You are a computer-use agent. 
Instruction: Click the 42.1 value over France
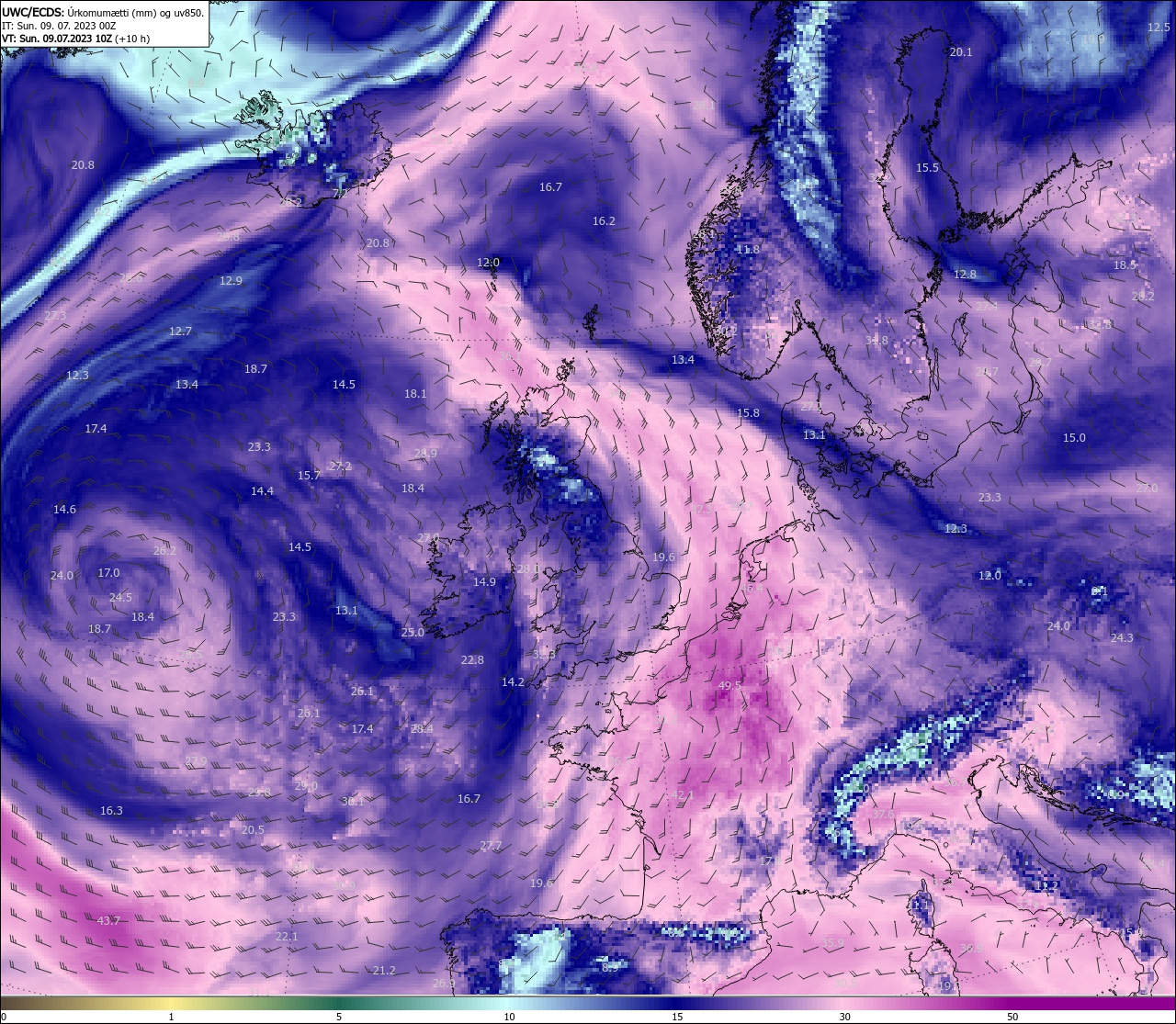tap(682, 794)
